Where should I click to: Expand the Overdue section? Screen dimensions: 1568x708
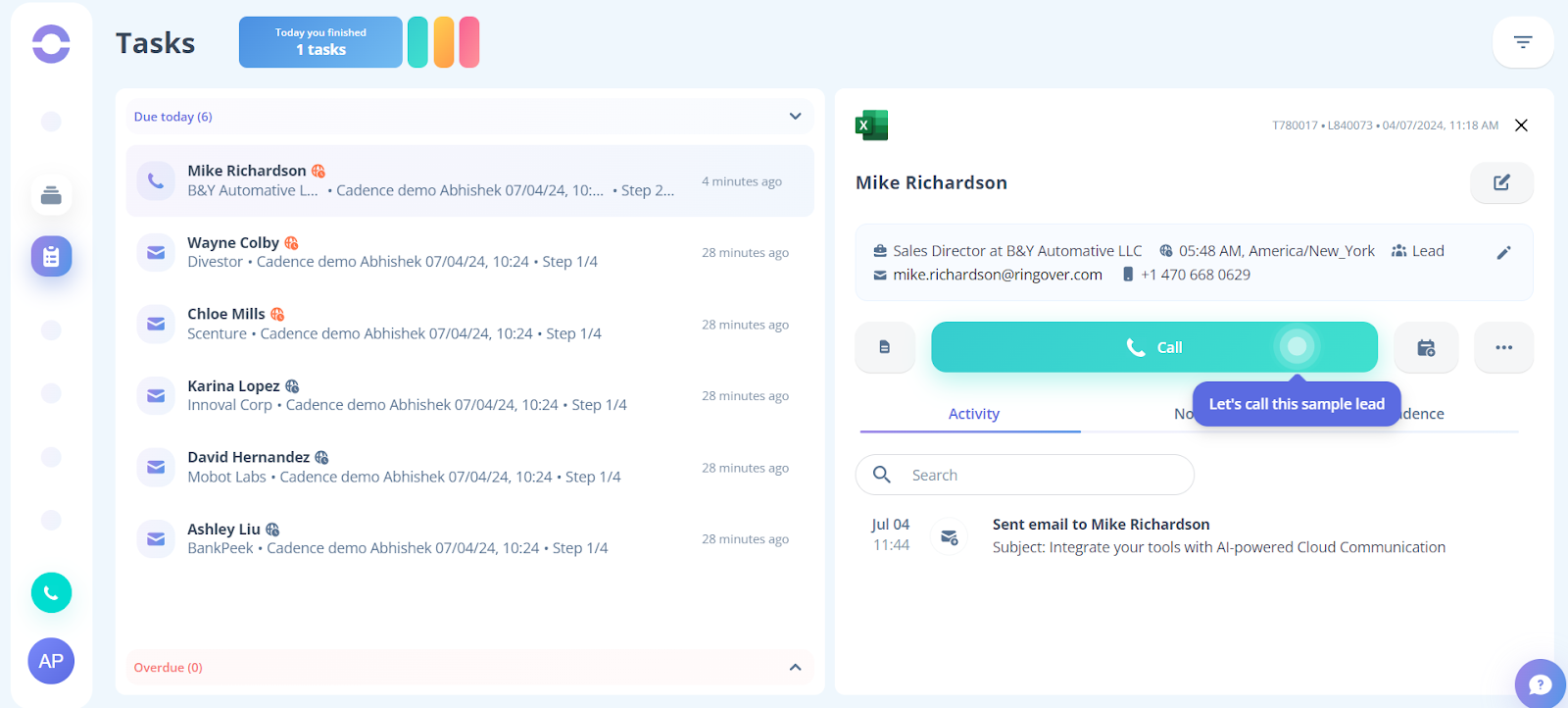pos(795,668)
